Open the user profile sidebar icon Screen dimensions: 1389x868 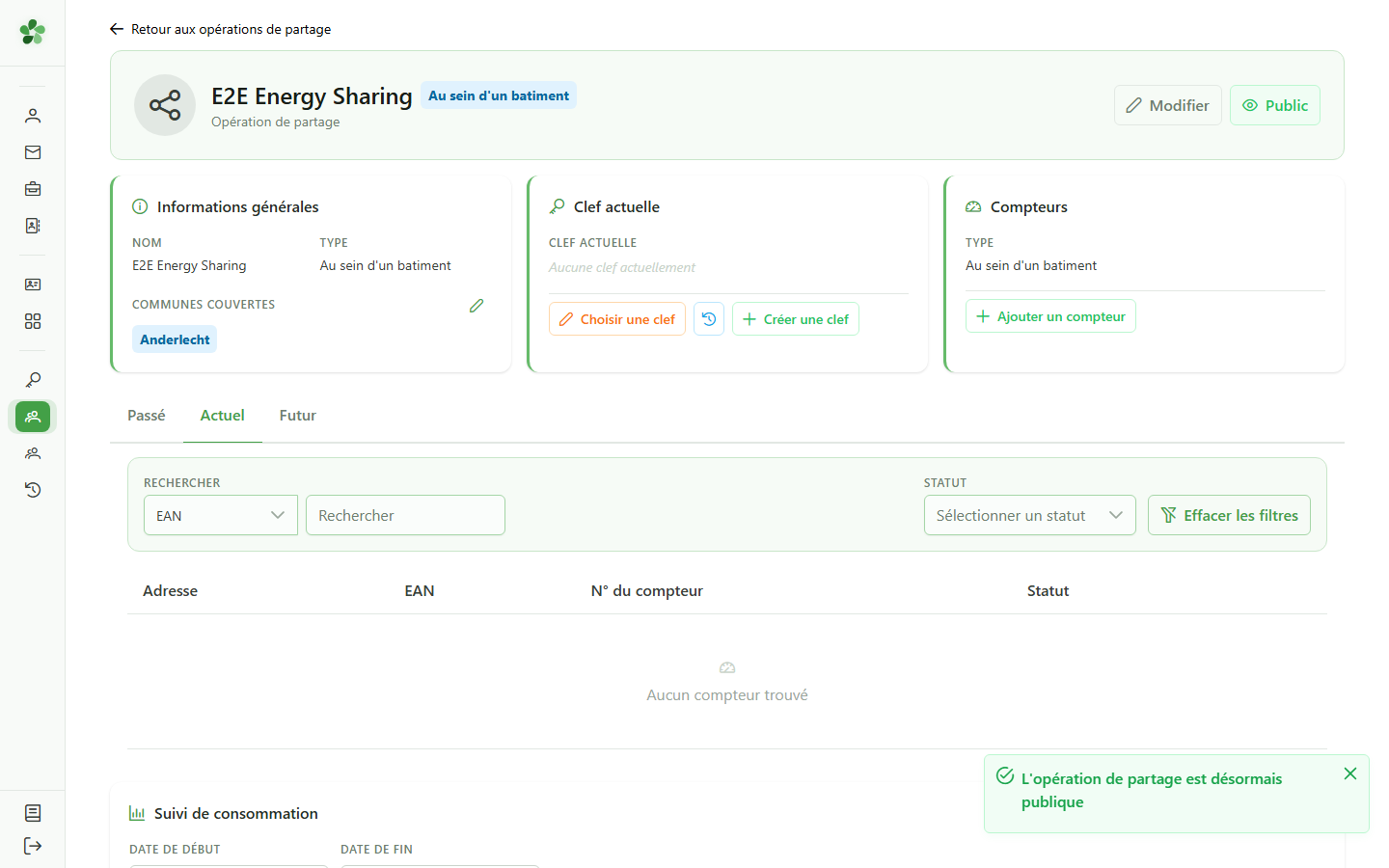(33, 116)
